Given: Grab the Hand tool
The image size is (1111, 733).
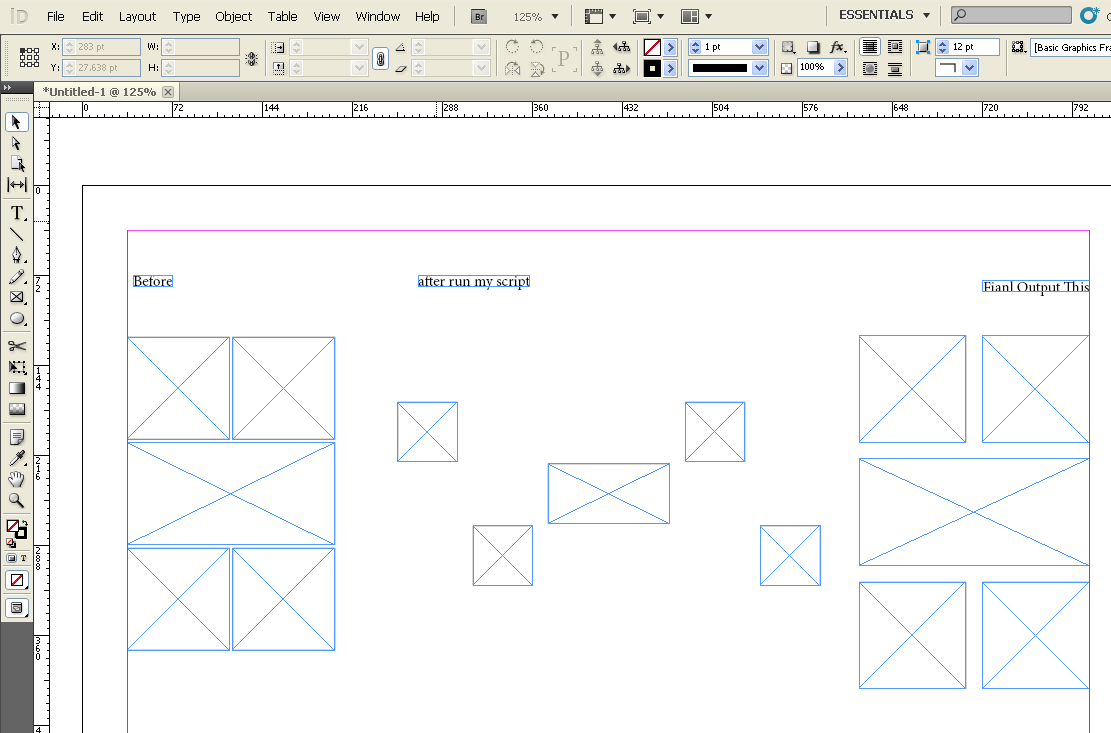Looking at the screenshot, I should (16, 477).
